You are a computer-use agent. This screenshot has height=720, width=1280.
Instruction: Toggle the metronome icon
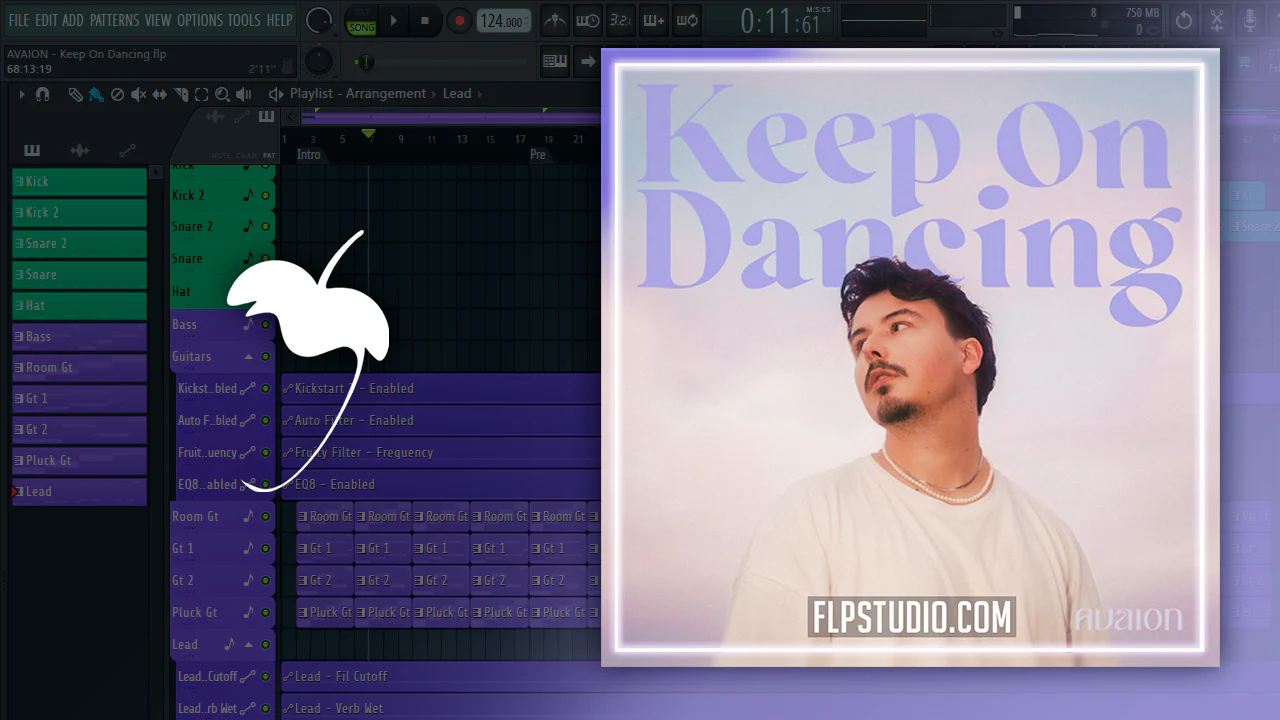pyautogui.click(x=554, y=20)
